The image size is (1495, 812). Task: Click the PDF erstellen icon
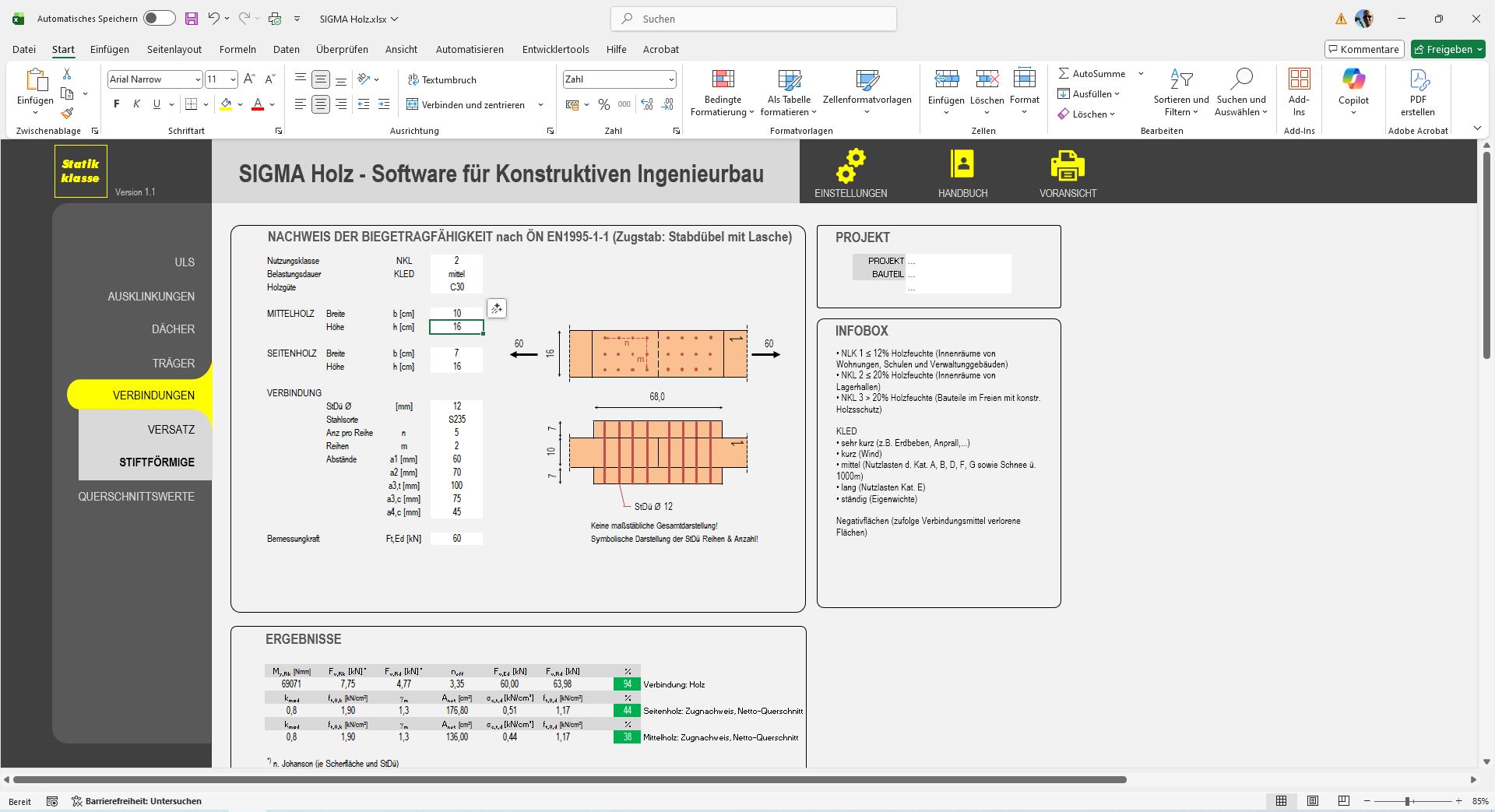point(1418,79)
